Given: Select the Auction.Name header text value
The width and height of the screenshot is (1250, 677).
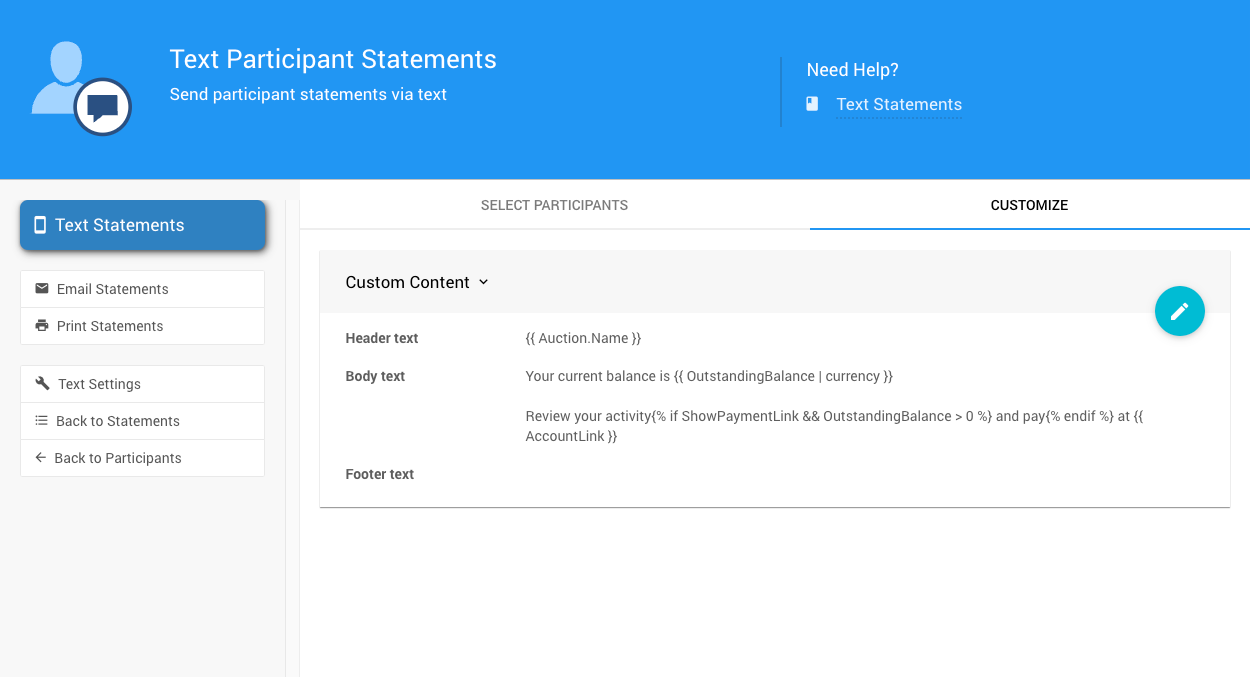Looking at the screenshot, I should 583,338.
